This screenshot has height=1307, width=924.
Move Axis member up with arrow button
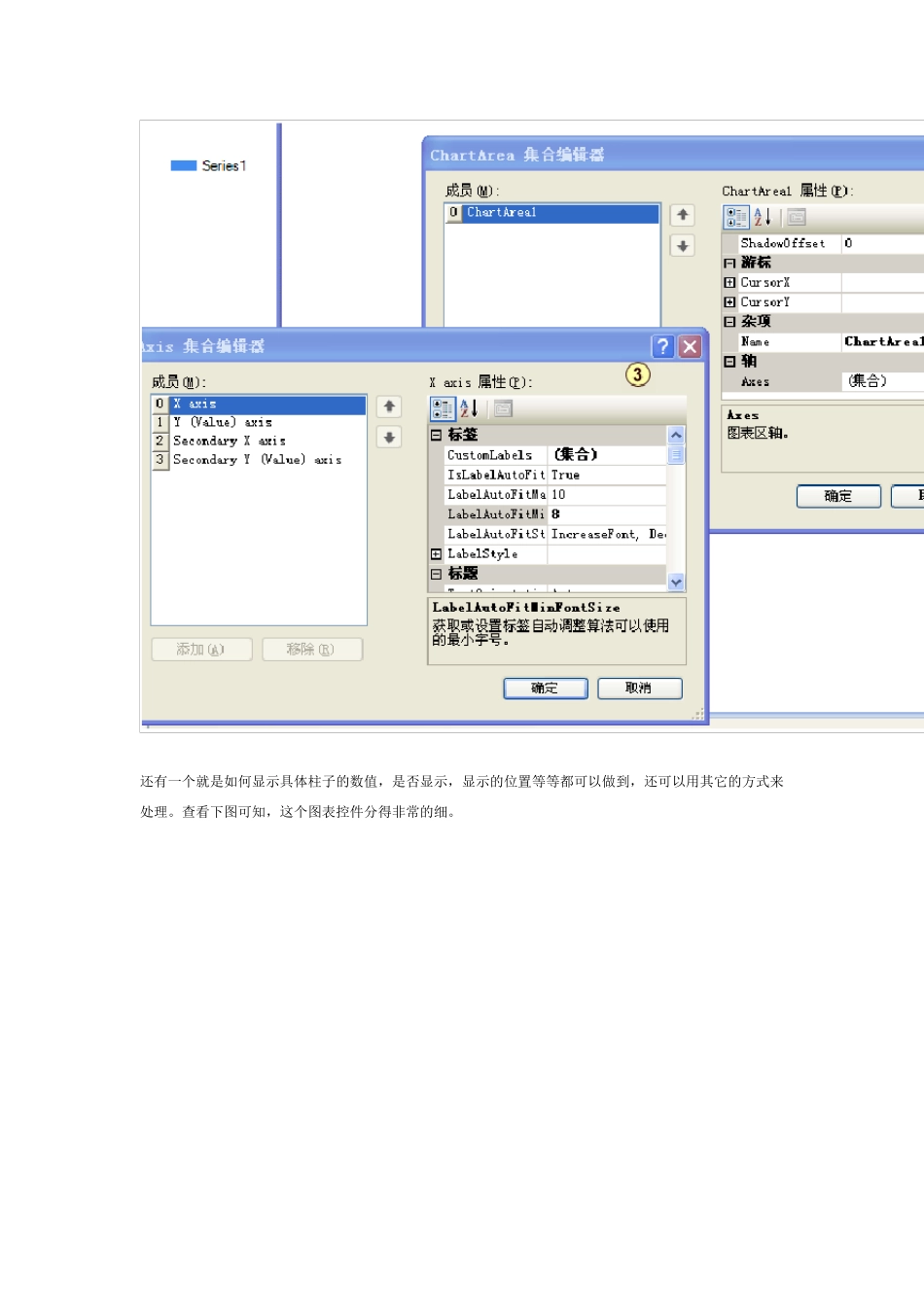tap(389, 406)
